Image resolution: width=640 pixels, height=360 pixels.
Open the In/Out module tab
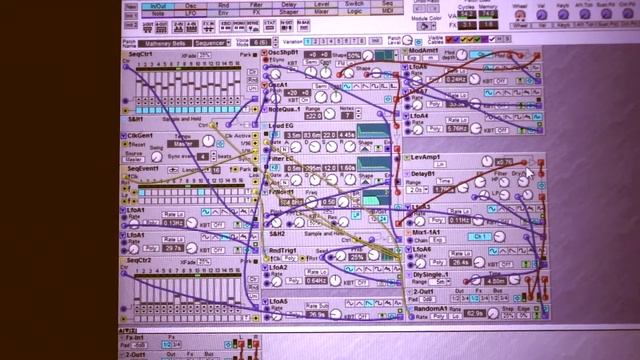click(x=158, y=6)
